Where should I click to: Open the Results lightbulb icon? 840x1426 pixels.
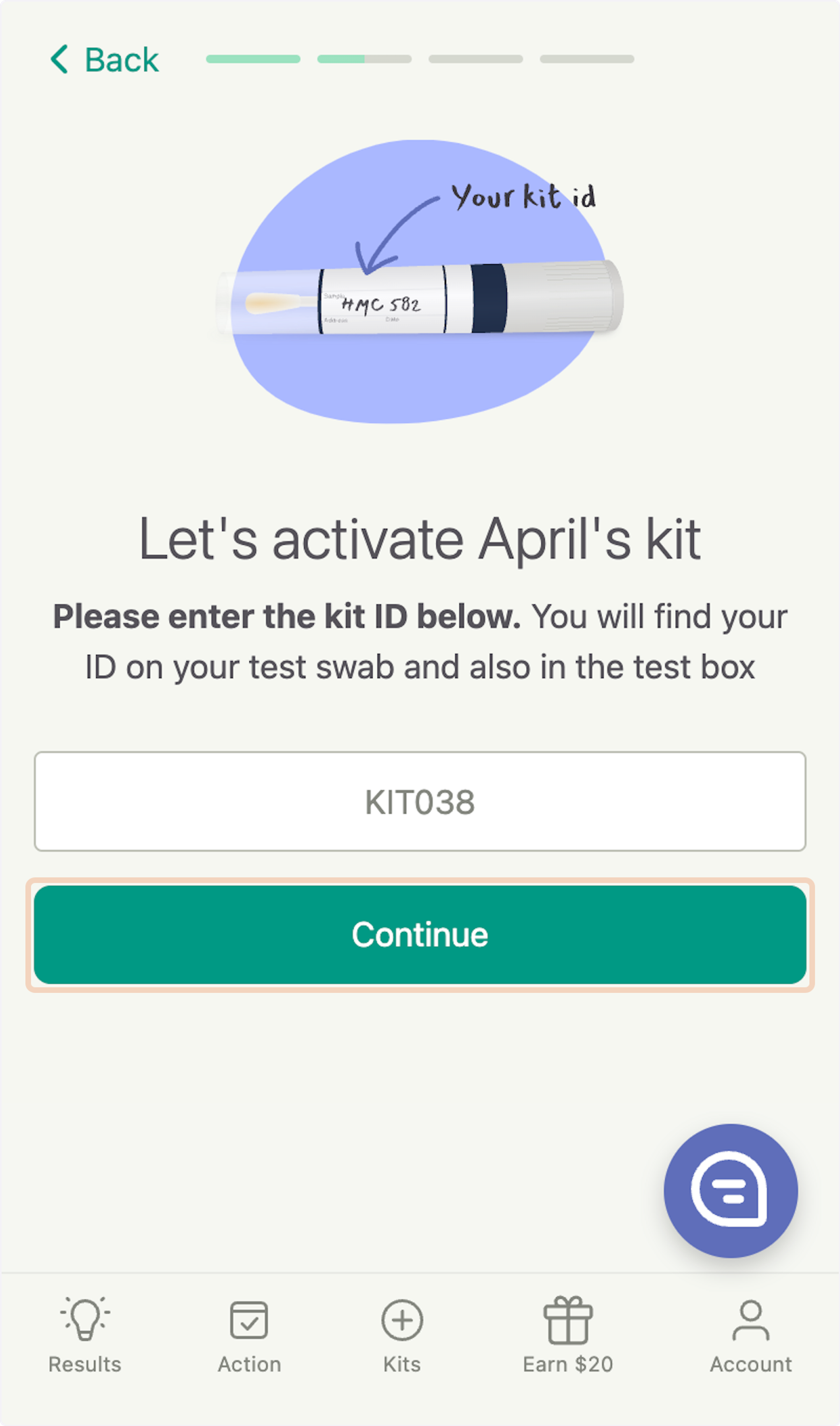tap(86, 1318)
